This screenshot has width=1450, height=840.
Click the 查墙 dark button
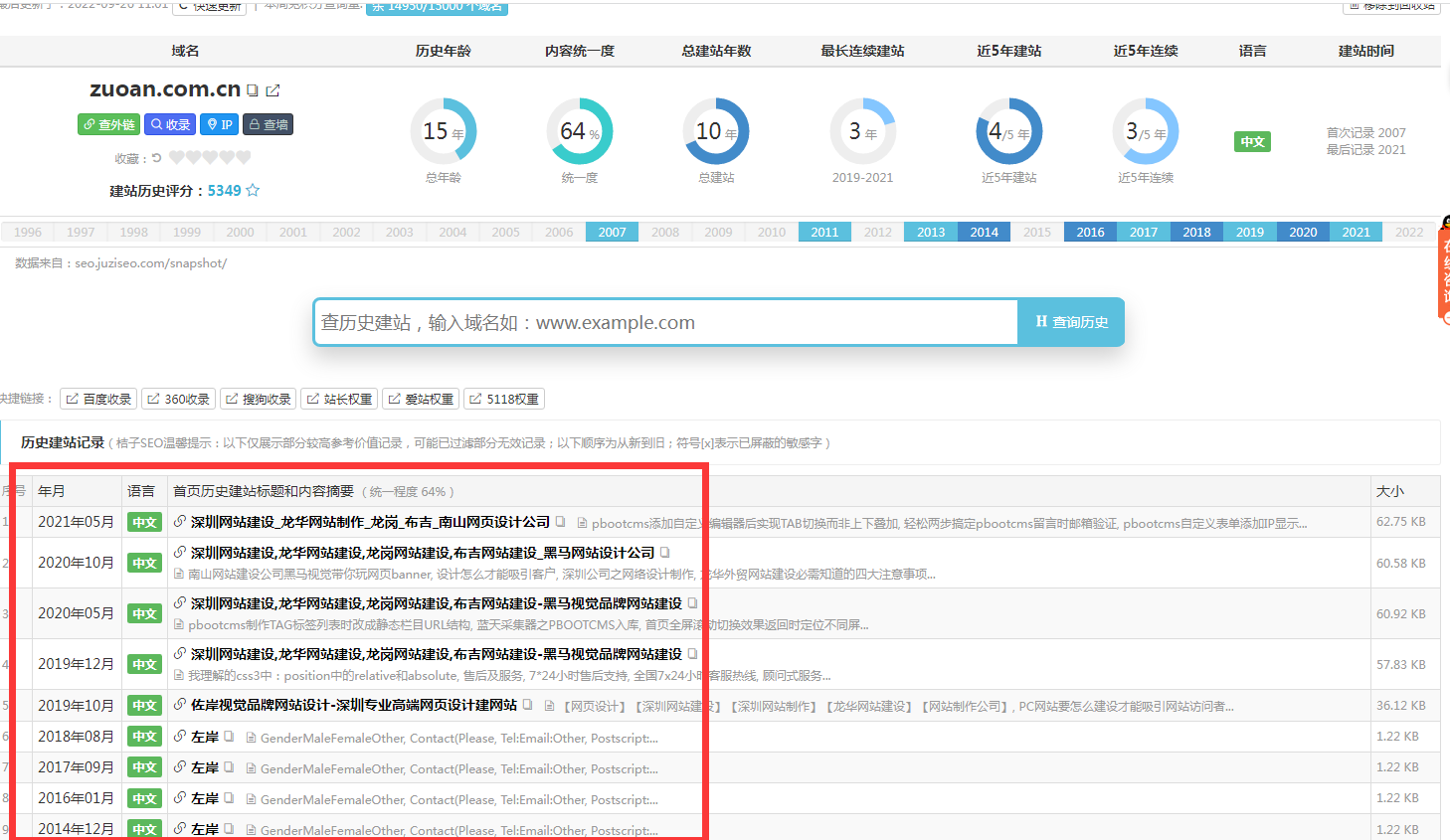(x=269, y=124)
